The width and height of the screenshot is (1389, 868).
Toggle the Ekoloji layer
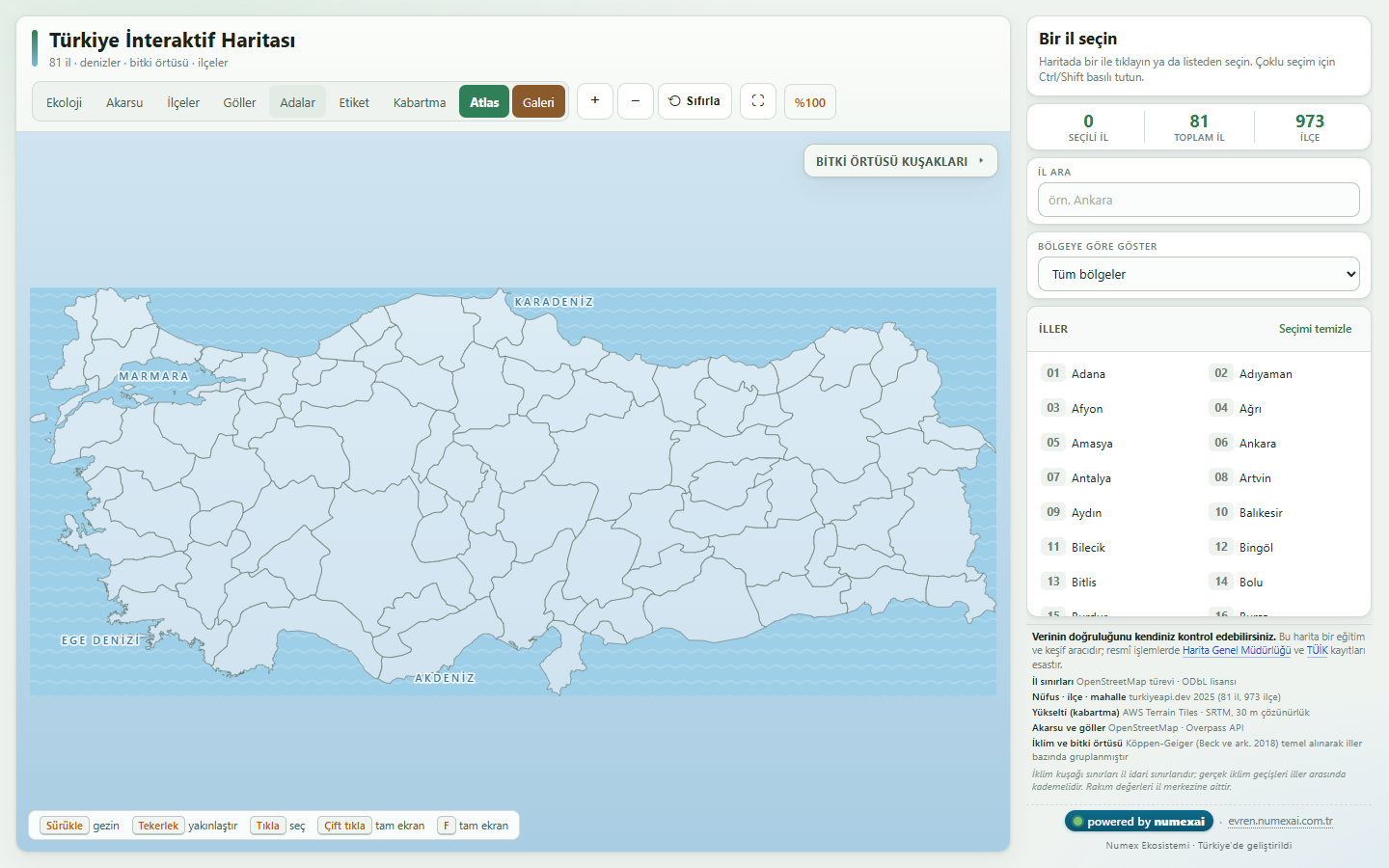coord(65,102)
